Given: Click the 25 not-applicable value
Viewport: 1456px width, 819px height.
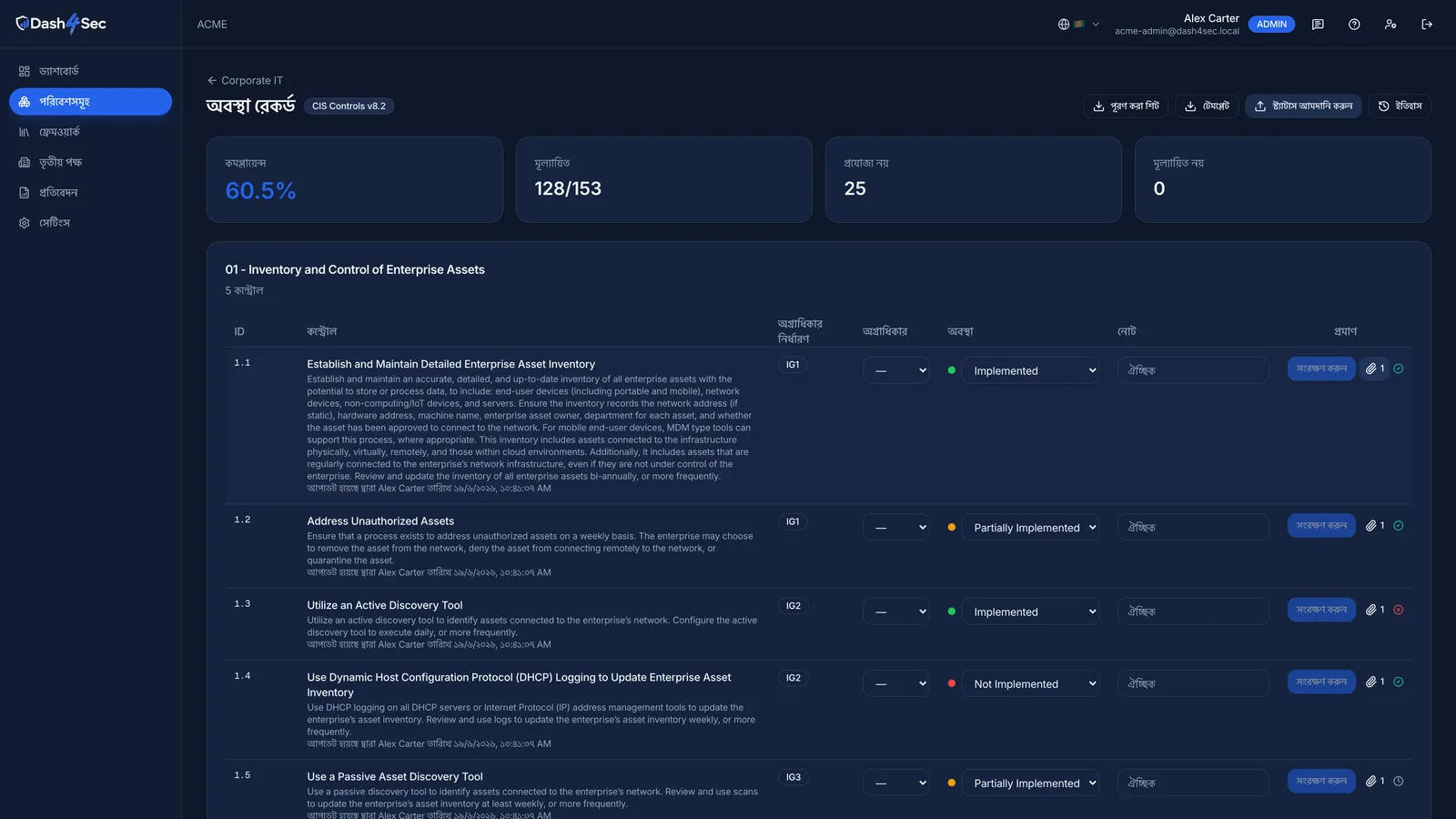Looking at the screenshot, I should pos(854,188).
